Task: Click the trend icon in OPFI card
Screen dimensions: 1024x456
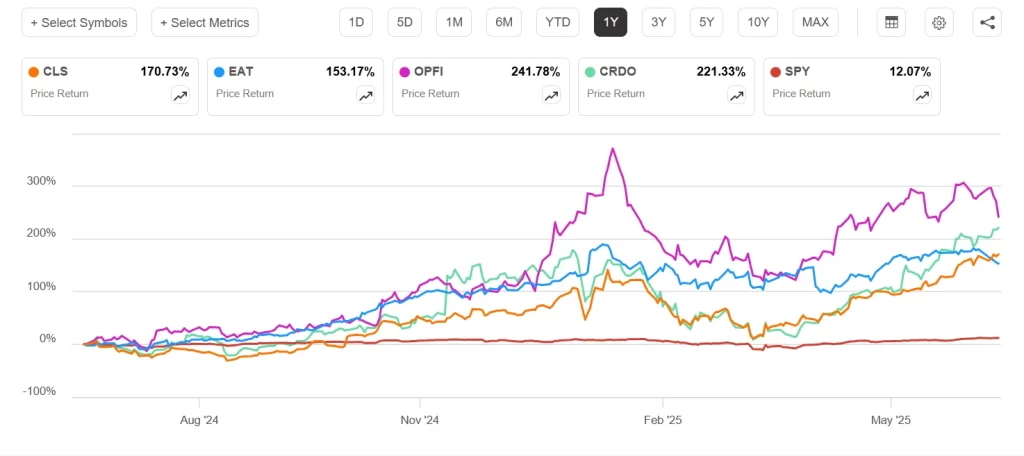Action: tap(551, 95)
